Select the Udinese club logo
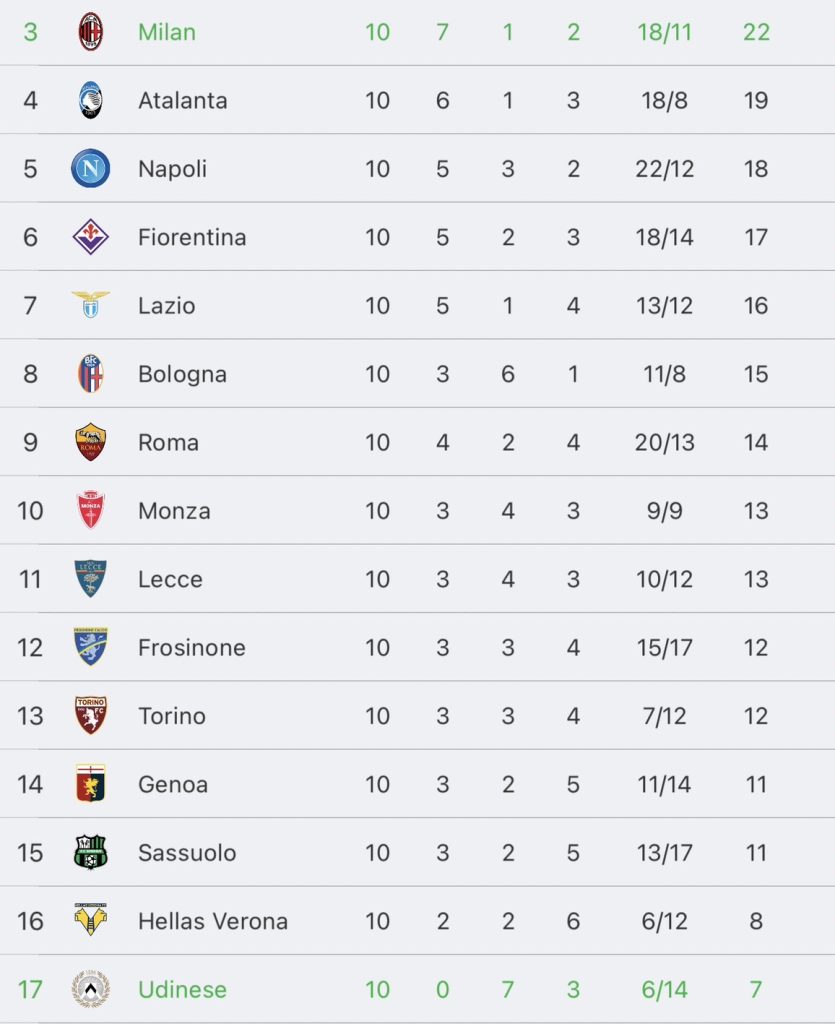Viewport: 835px width, 1024px height. pos(91,989)
